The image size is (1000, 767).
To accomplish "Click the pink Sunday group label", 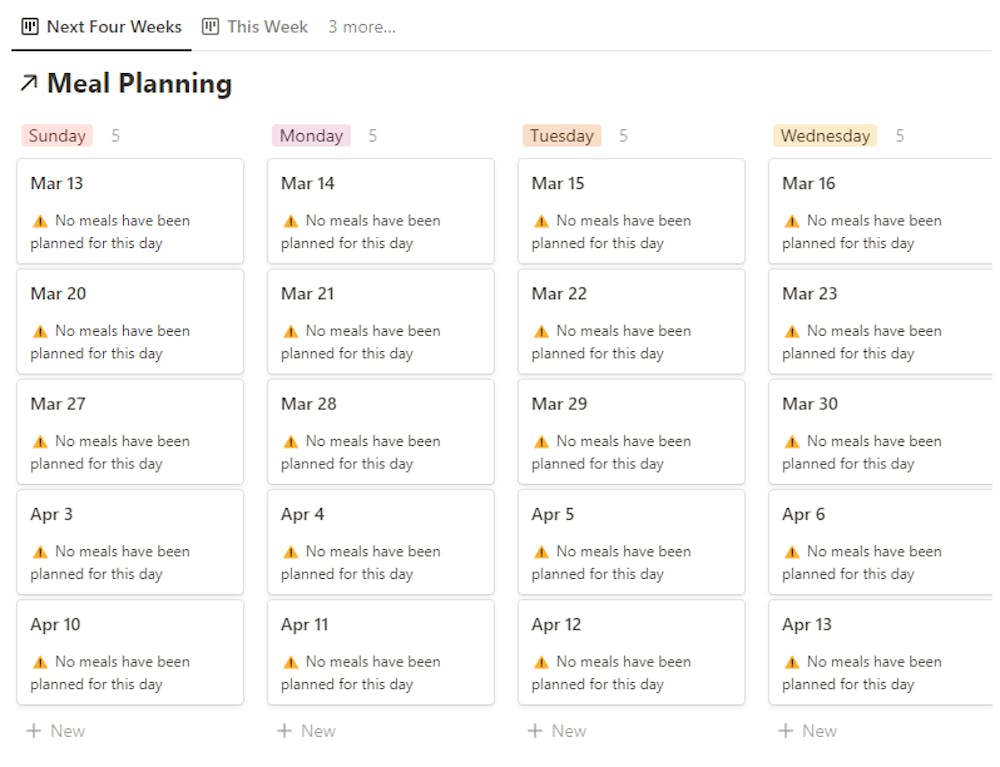I will [57, 136].
